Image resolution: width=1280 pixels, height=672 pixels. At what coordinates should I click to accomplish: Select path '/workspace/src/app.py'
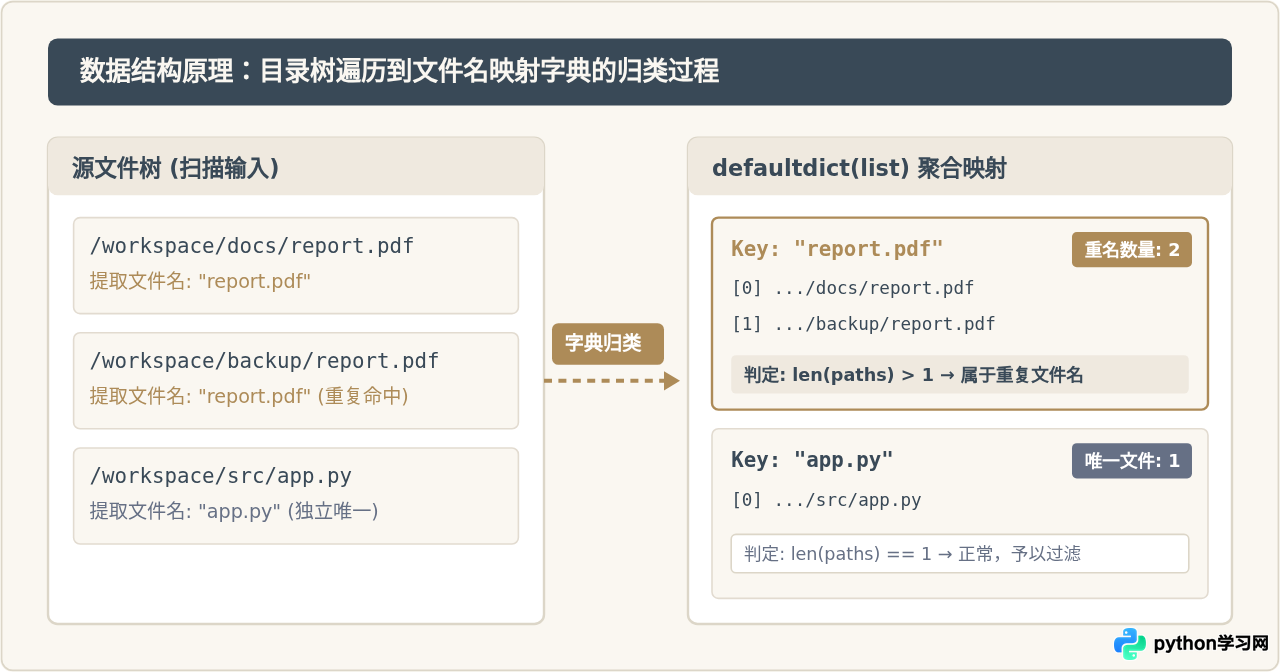click(x=221, y=476)
